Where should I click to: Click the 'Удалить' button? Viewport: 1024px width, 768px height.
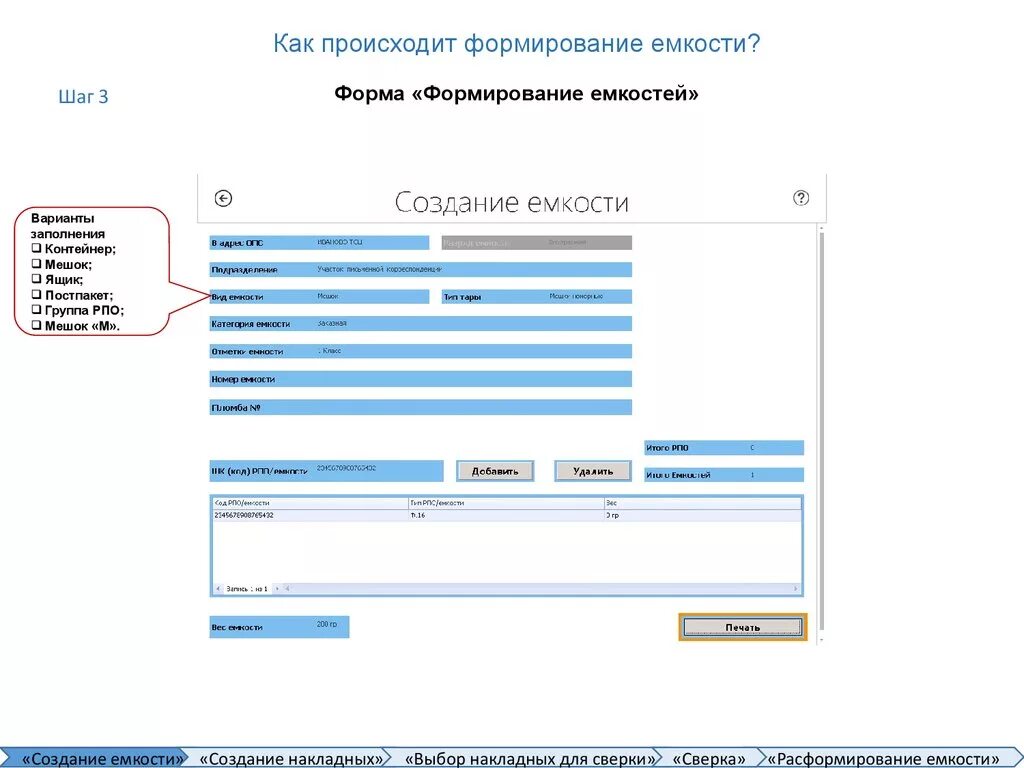[593, 471]
